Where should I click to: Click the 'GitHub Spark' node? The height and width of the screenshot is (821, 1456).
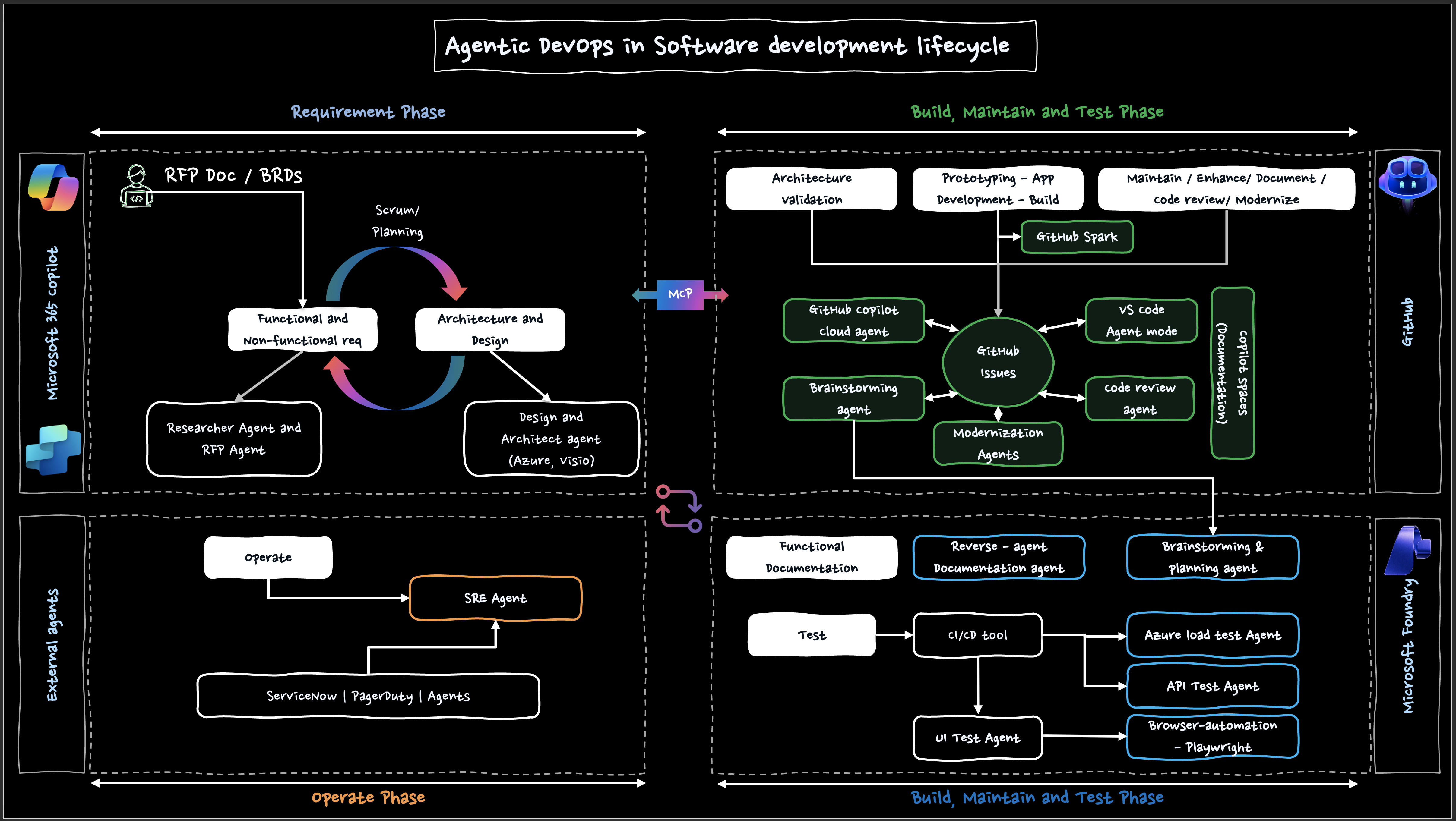tap(1077, 237)
